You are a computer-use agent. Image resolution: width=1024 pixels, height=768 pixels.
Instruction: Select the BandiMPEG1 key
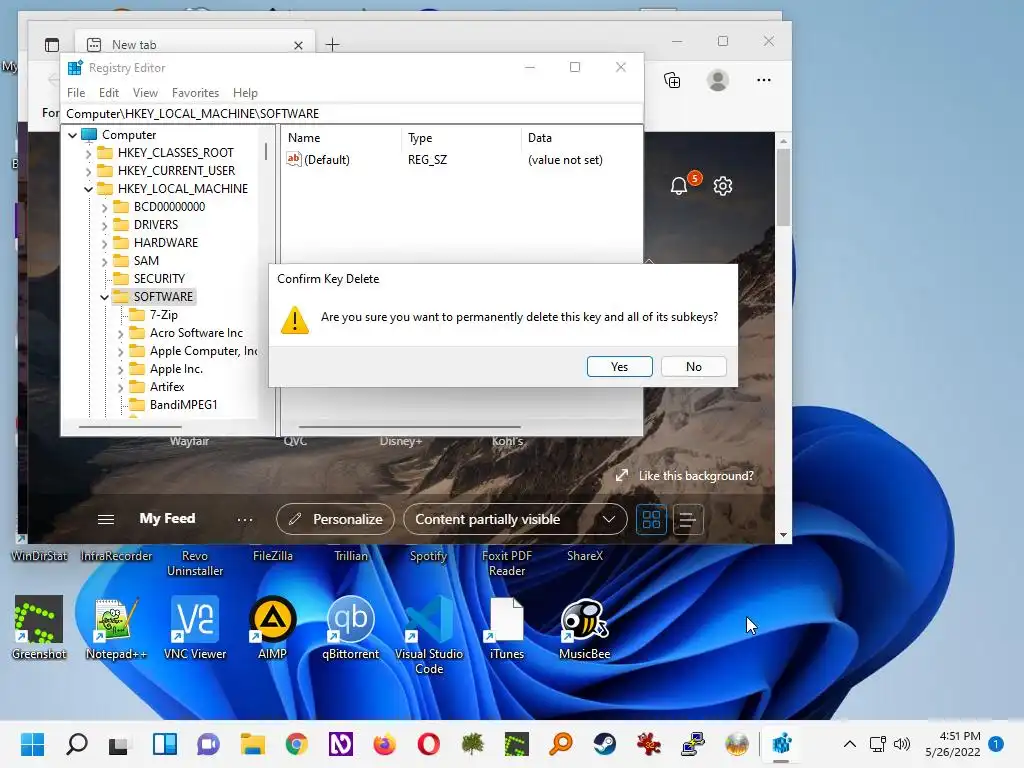point(183,405)
